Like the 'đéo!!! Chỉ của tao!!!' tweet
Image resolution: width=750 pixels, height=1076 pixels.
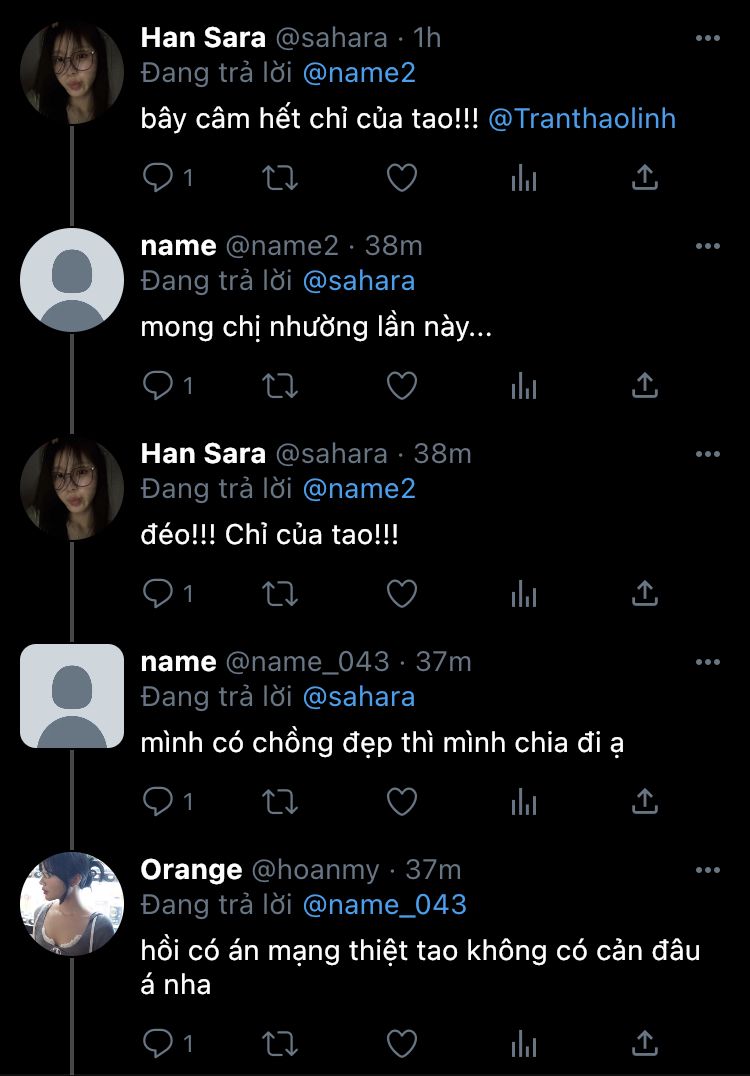coord(401,594)
